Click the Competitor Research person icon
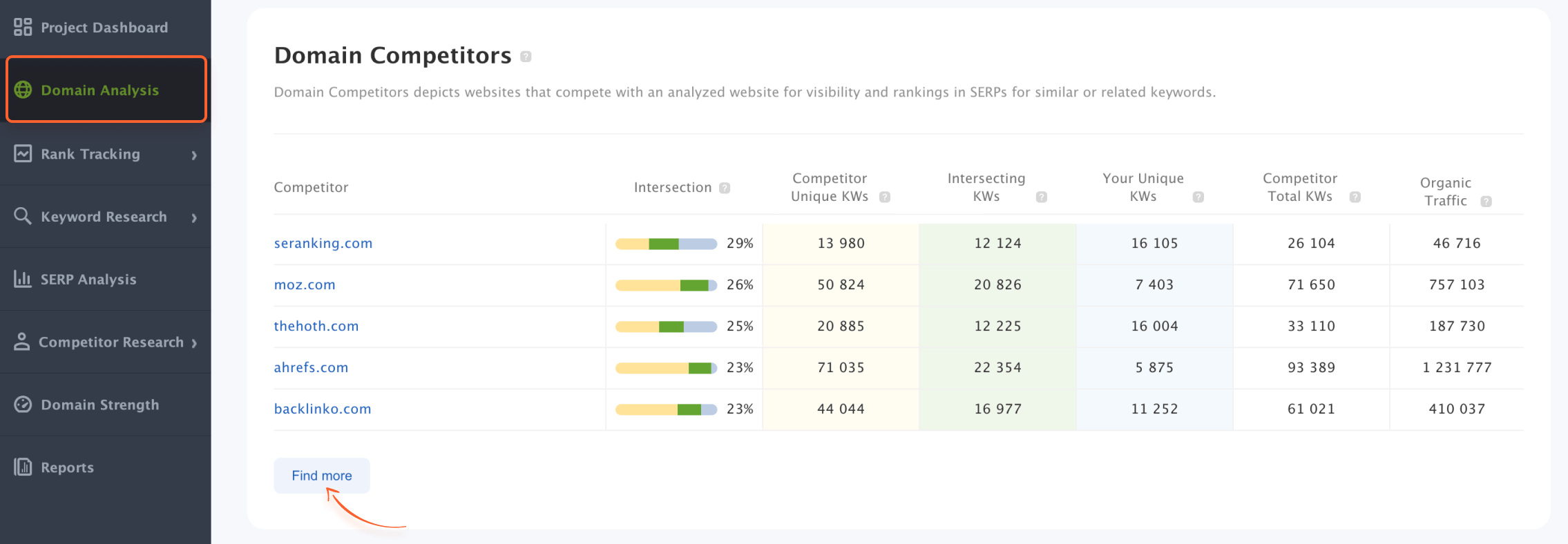Viewport: 1568px width, 544px height. (x=22, y=342)
